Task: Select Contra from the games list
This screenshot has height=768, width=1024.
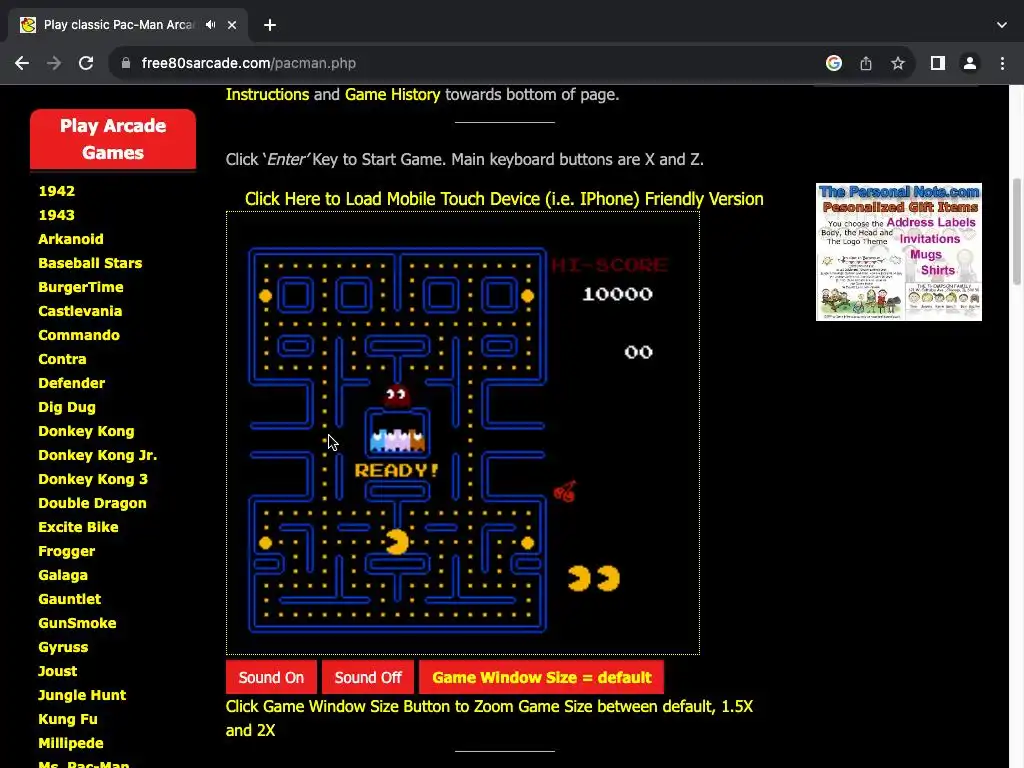Action: coord(62,359)
